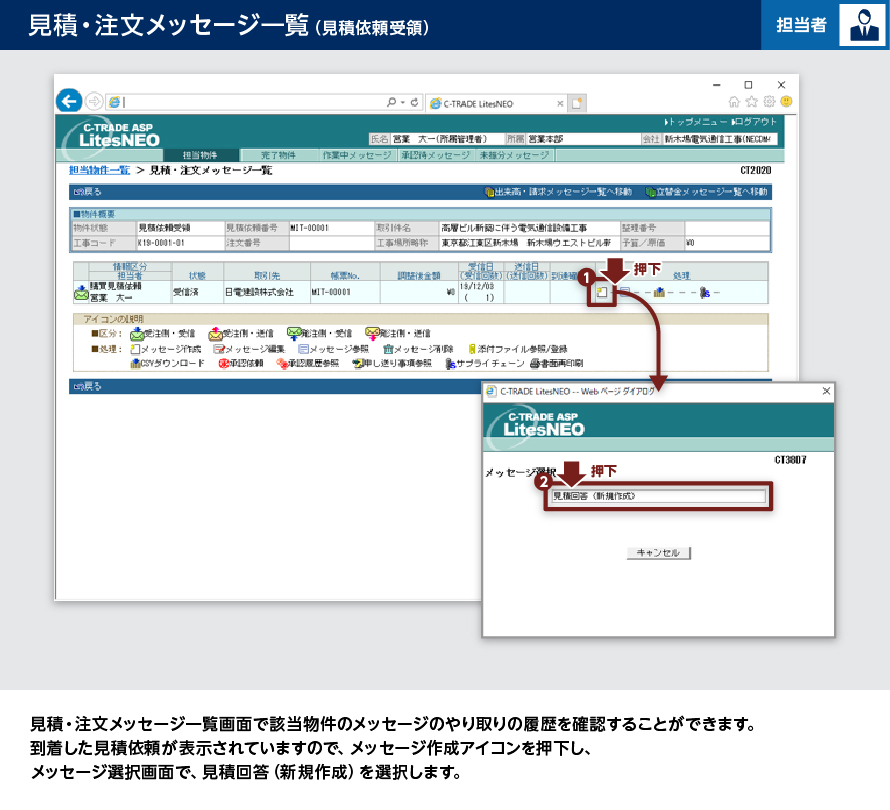
Task: Open the 承認待メッセージ tab
Action: pyautogui.click(x=435, y=156)
